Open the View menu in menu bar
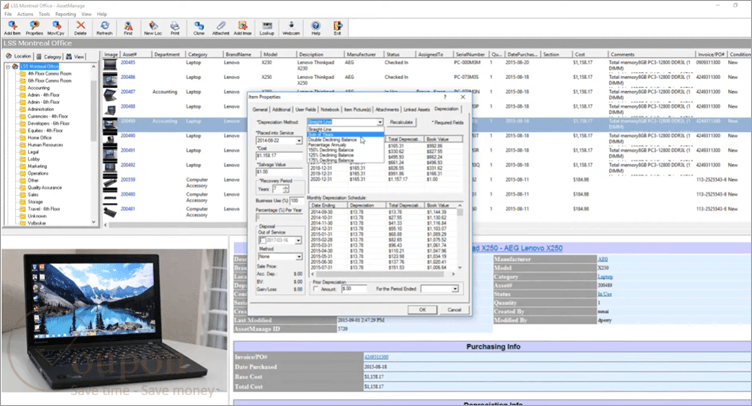Image resolution: width=752 pixels, height=406 pixels. [86, 14]
